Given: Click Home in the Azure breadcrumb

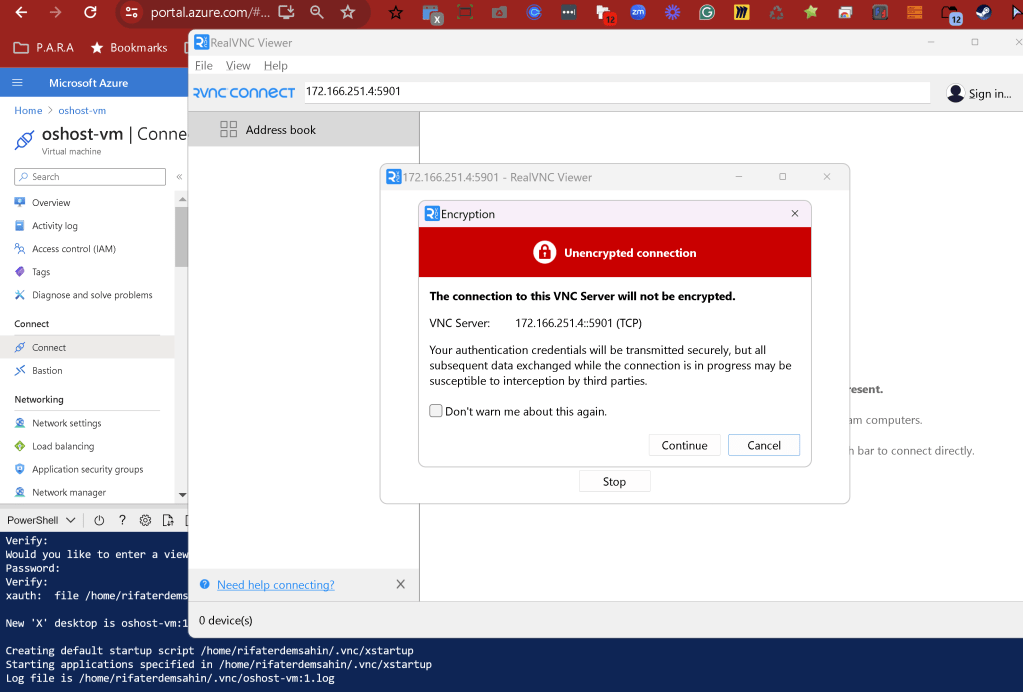Looking at the screenshot, I should click(28, 110).
